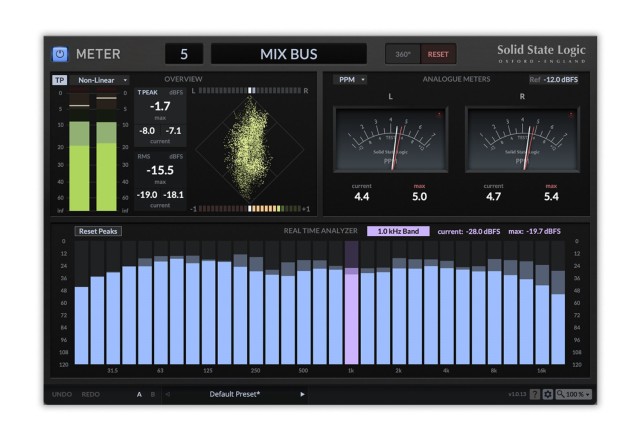Click the red RESET button
Screen dimensions: 640x426
coord(436,54)
